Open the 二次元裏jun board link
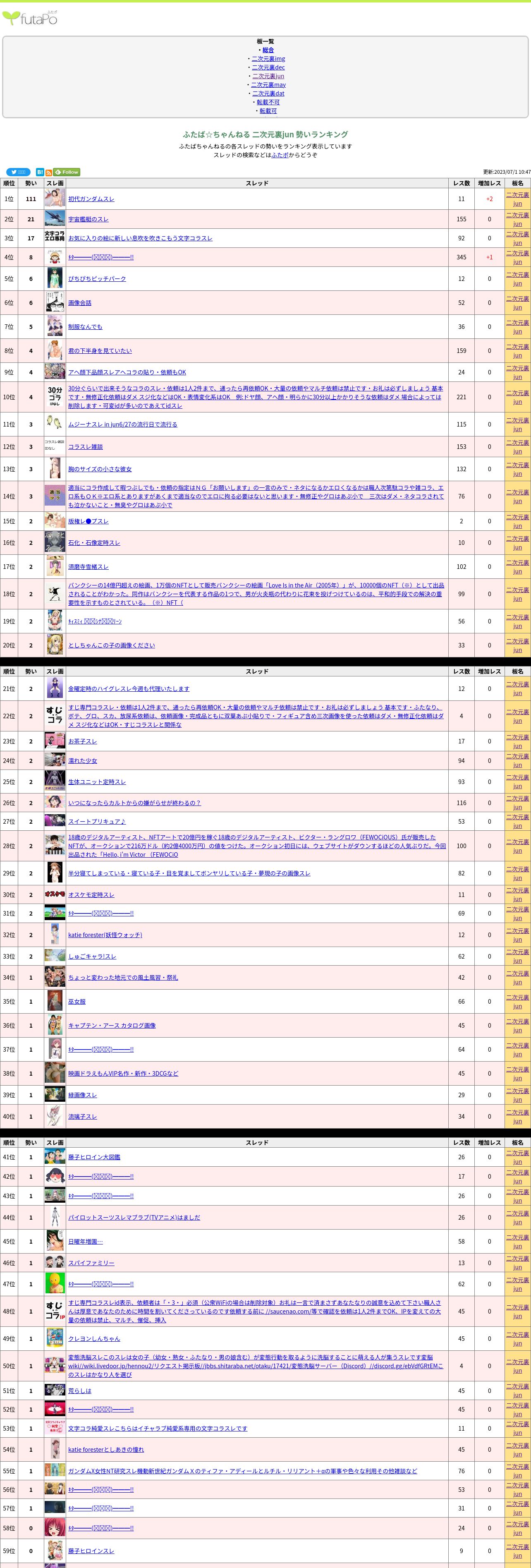The width and height of the screenshot is (531, 1568). 268,76
